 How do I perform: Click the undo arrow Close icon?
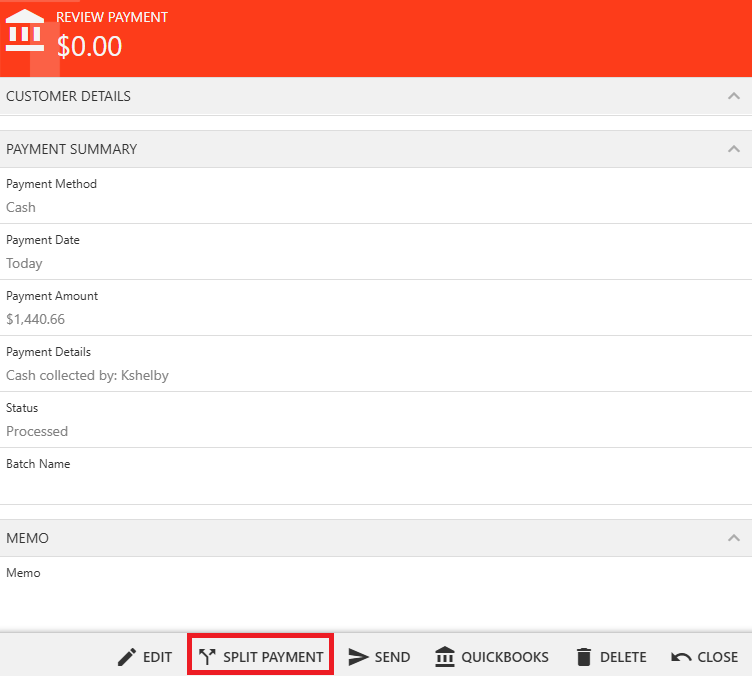pos(681,657)
